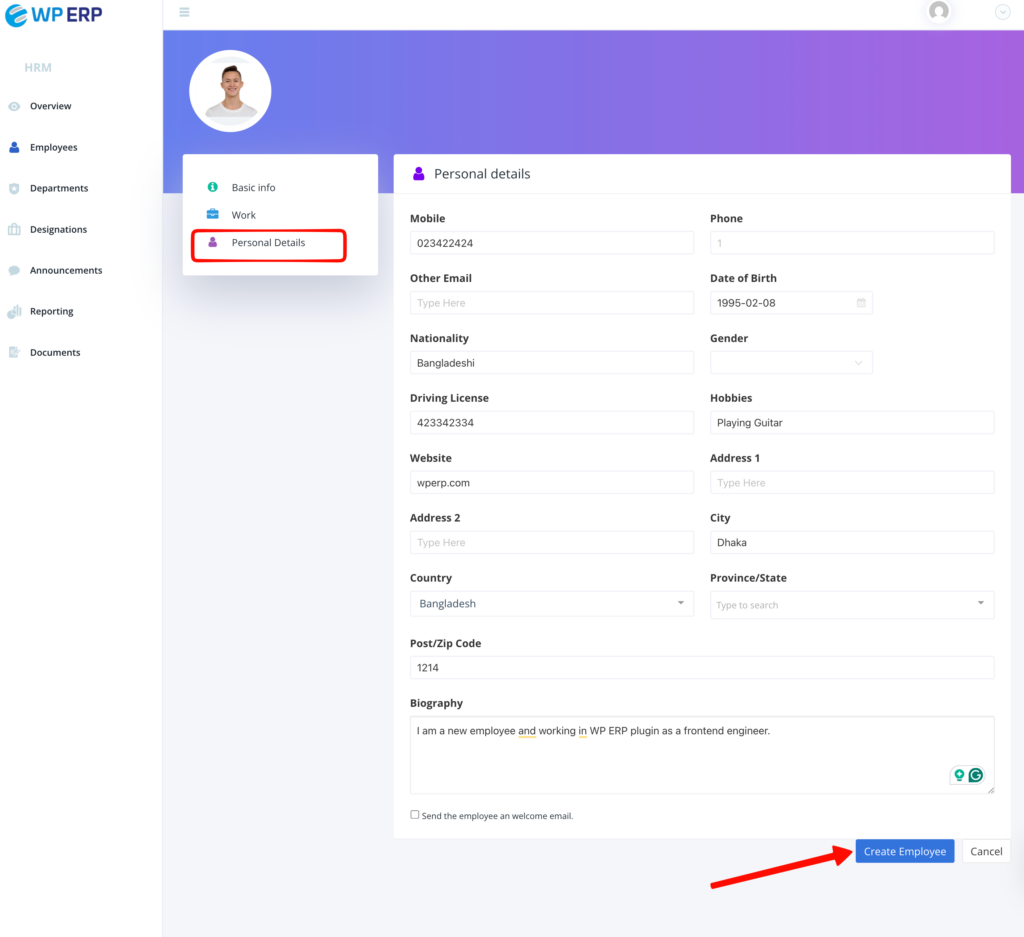Select the Reporting sidebar item
This screenshot has height=937, width=1024.
tap(51, 311)
